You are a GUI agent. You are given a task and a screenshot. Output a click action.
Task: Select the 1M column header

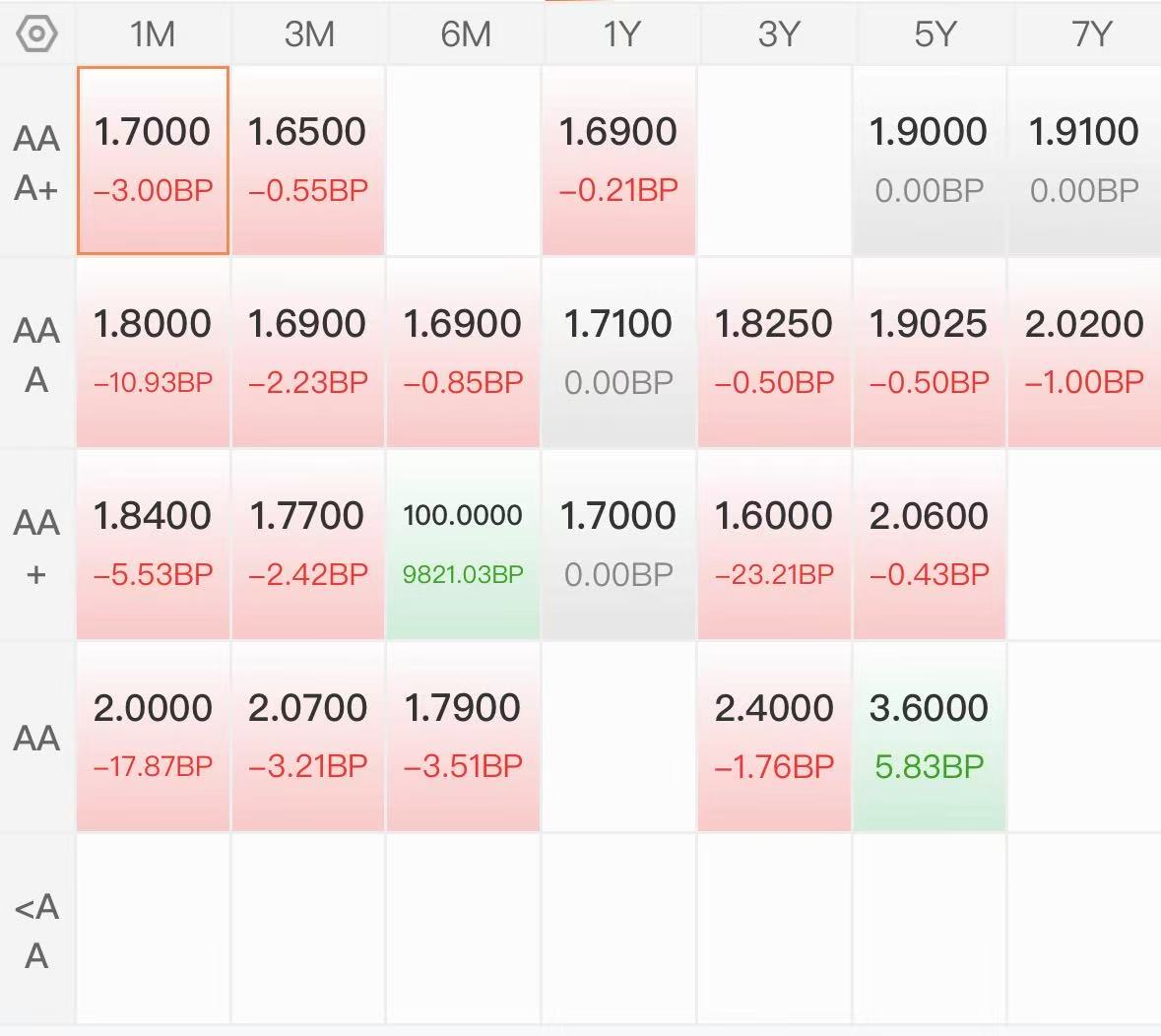[153, 34]
